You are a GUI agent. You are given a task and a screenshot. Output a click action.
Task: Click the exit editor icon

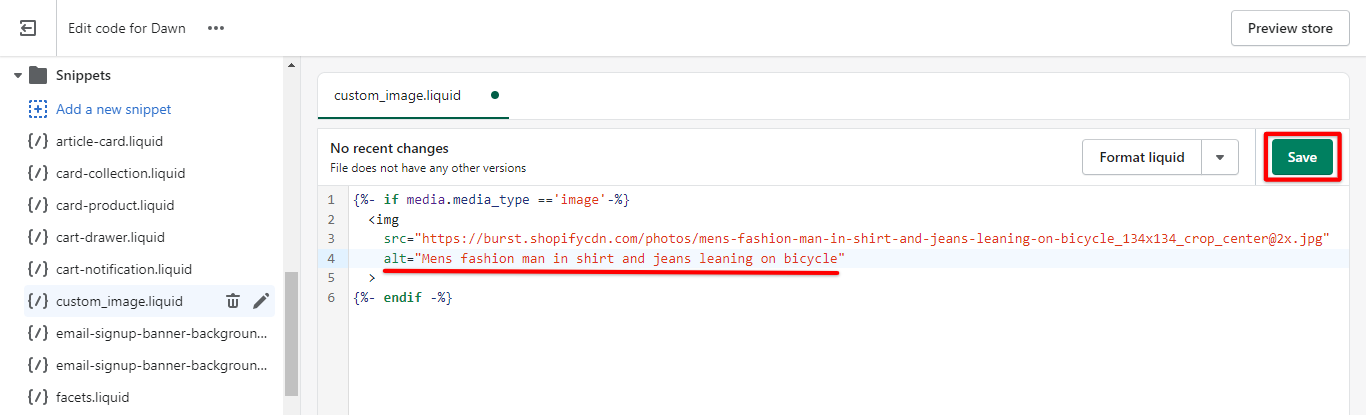coord(28,28)
